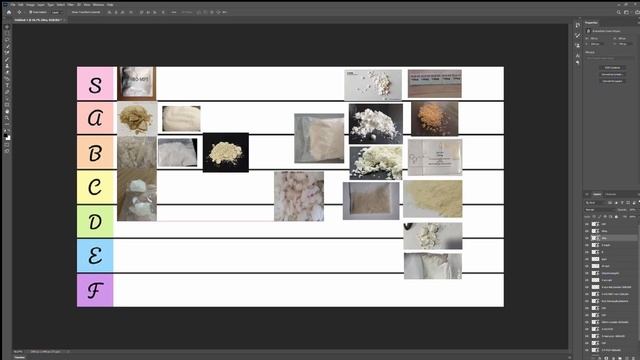Viewport: 640px width, 360px height.
Task: Open the Normal blend mode dropdown
Action: click(x=600, y=210)
